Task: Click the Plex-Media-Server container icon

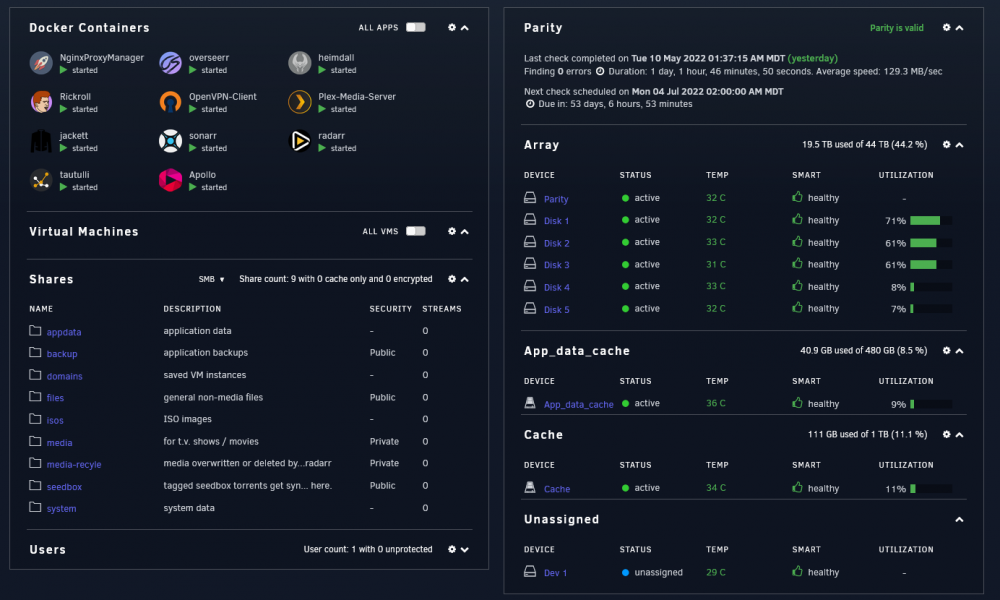Action: [300, 102]
